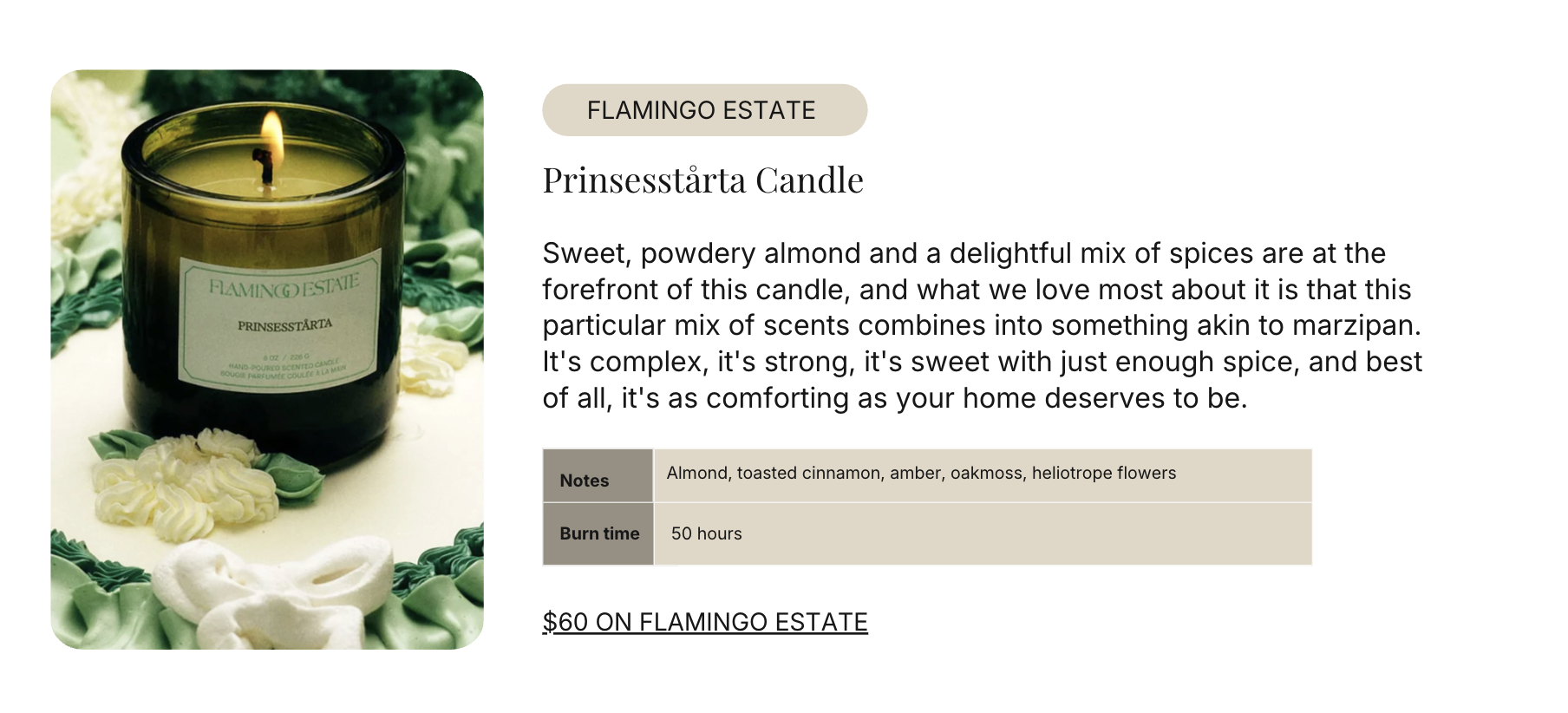This screenshot has width=1568, height=713.
Task: Click the 50 hours table cell
Action: 983,534
